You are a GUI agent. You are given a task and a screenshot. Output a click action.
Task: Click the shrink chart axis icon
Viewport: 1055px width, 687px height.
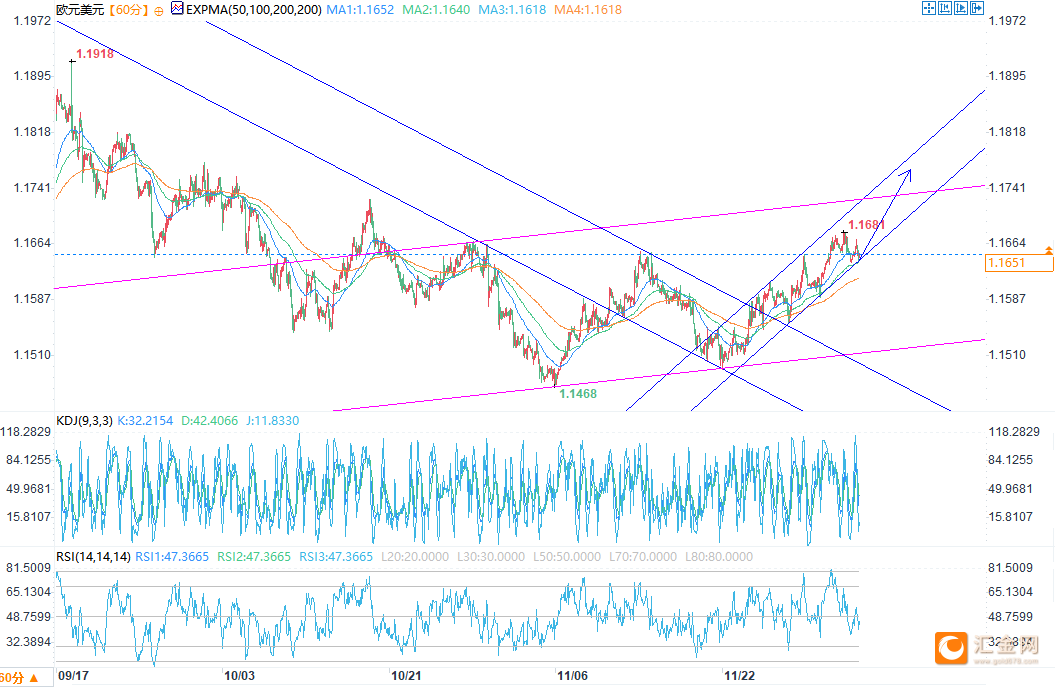(x=945, y=8)
